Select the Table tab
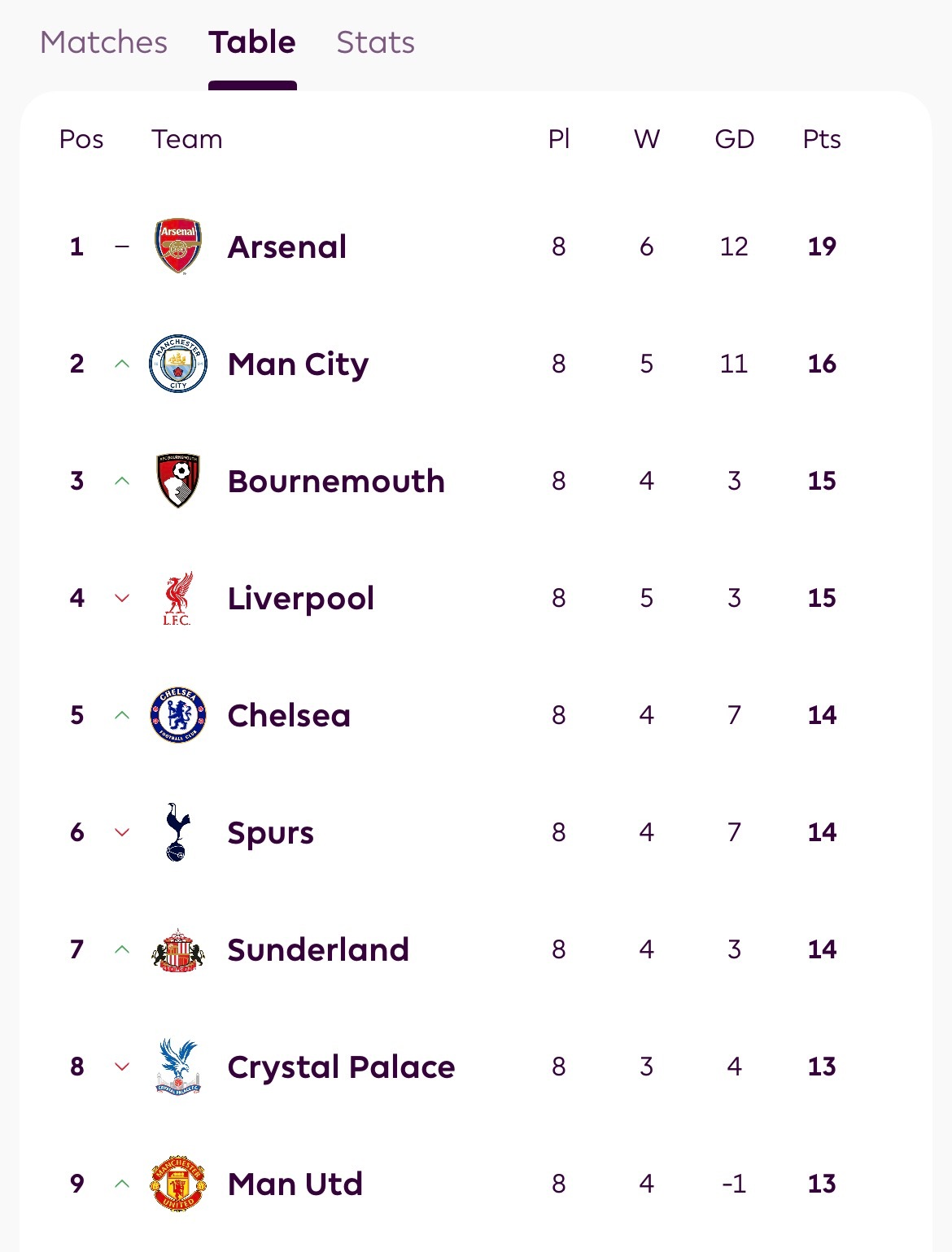952x1252 pixels. (x=252, y=42)
